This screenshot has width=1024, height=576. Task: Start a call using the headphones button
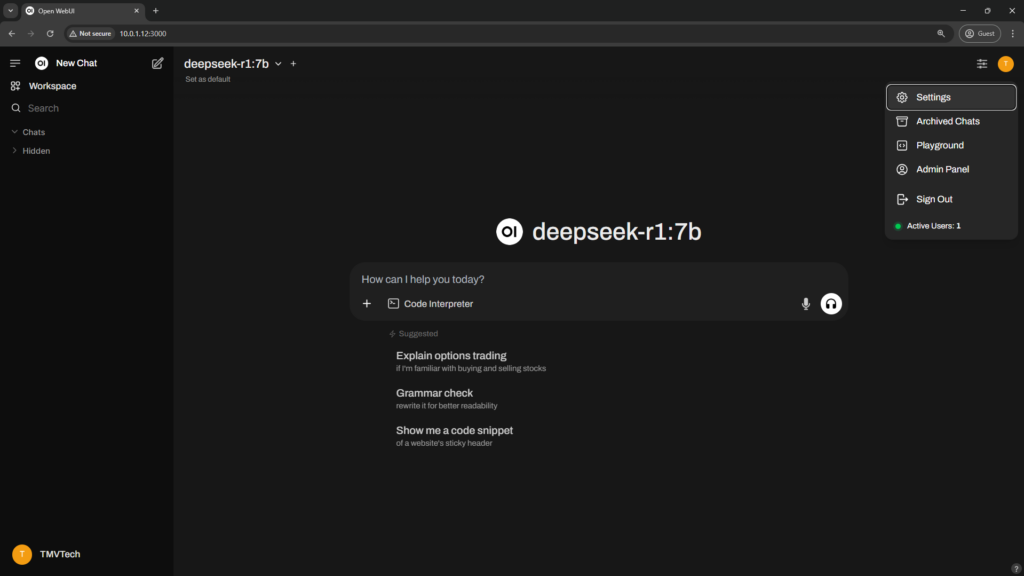[831, 304]
